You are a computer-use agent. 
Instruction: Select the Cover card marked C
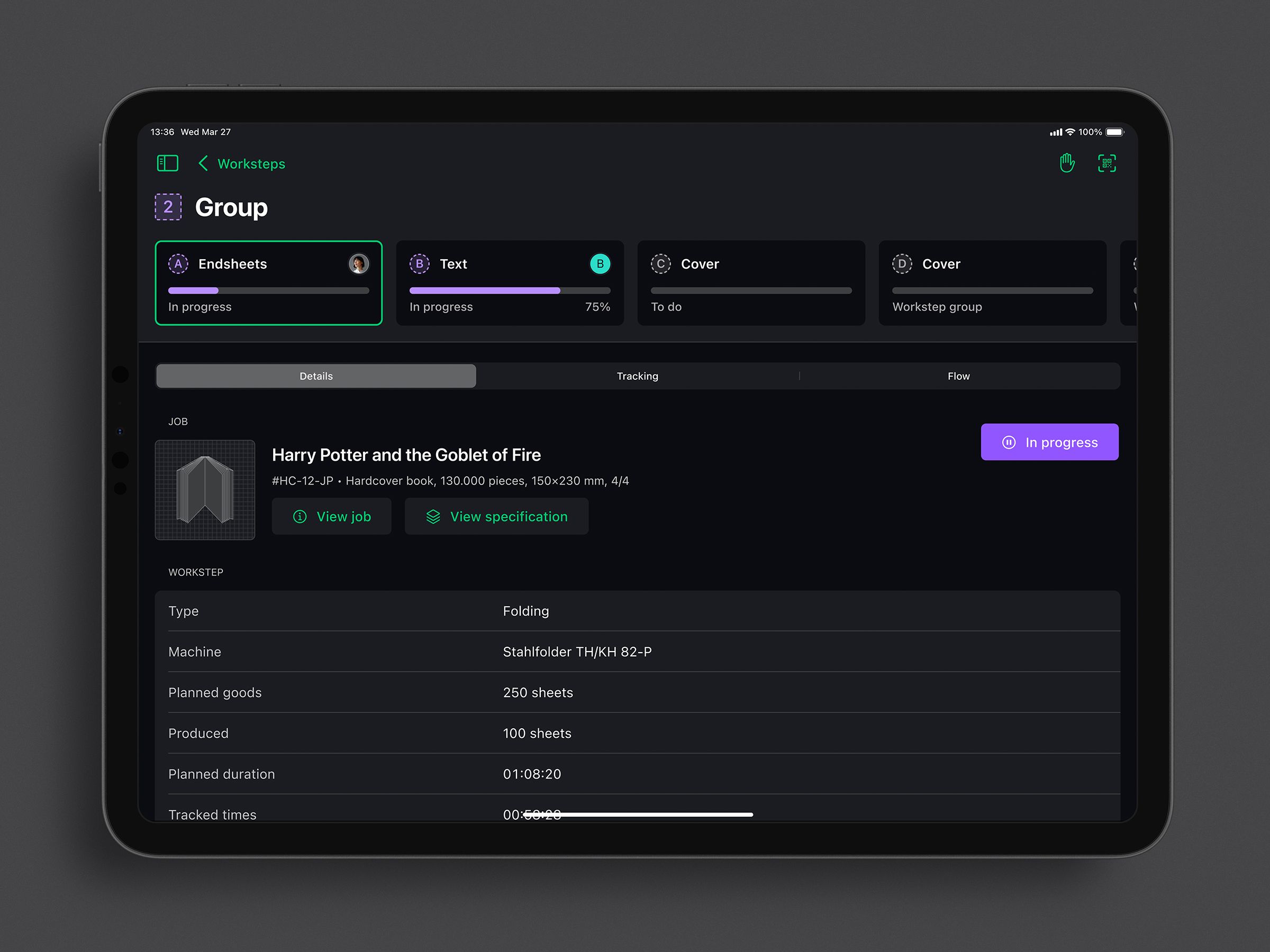coord(751,283)
